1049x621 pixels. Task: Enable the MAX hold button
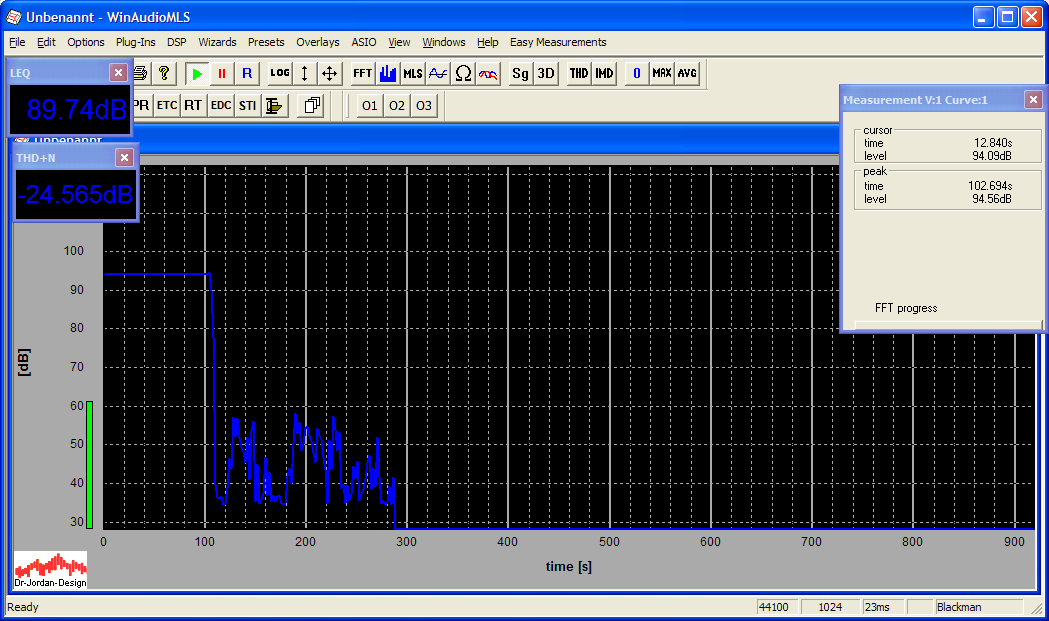pos(662,73)
